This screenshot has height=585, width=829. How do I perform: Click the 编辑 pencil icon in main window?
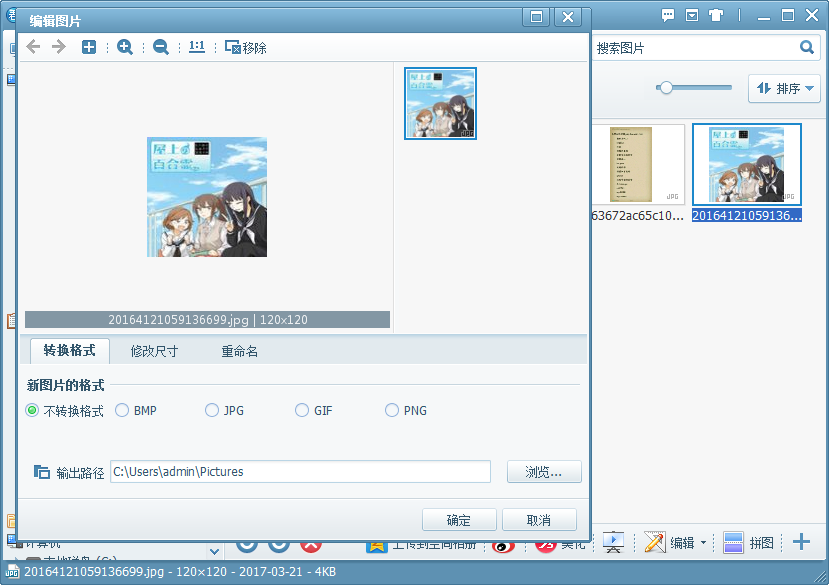tap(655, 542)
